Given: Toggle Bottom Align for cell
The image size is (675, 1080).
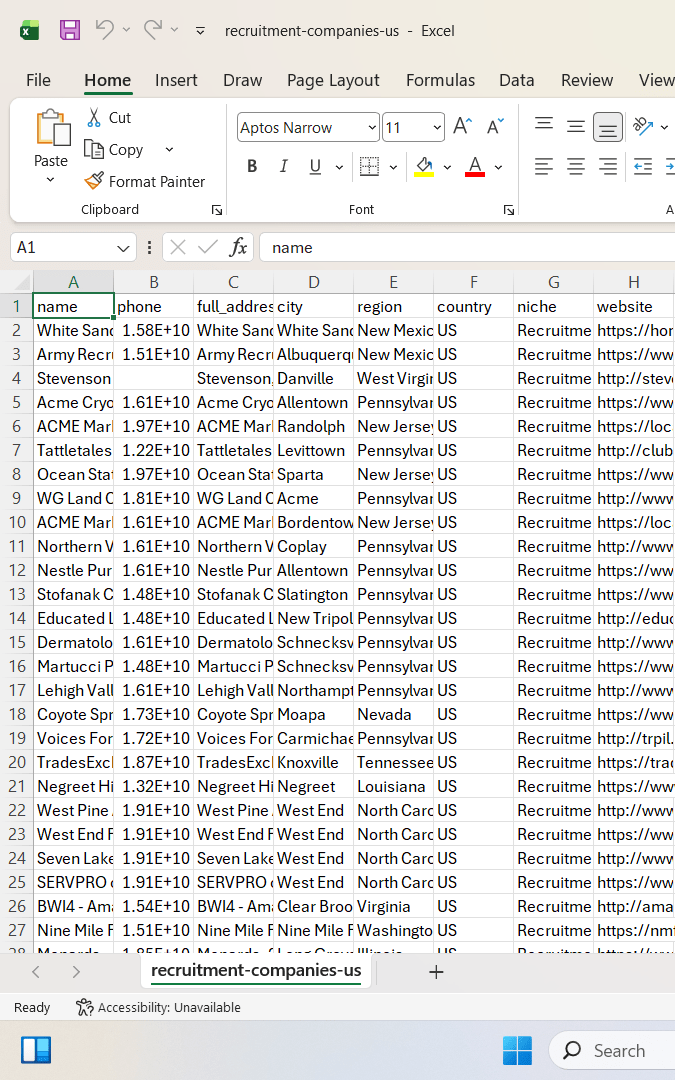Looking at the screenshot, I should [x=608, y=127].
